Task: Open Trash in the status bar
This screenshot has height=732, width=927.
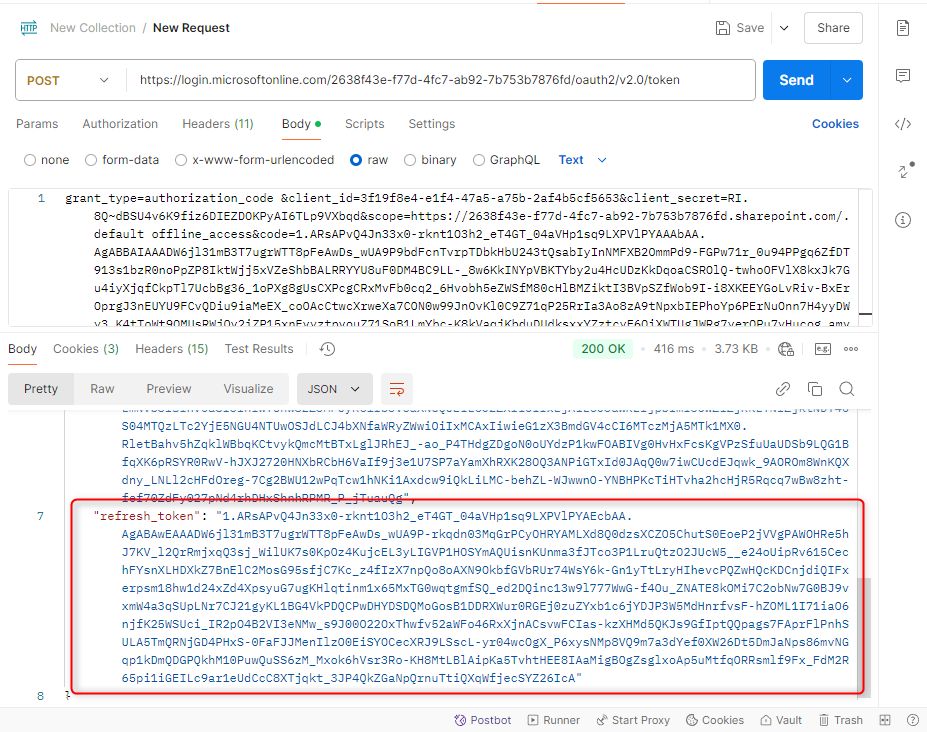Action: pos(841,720)
